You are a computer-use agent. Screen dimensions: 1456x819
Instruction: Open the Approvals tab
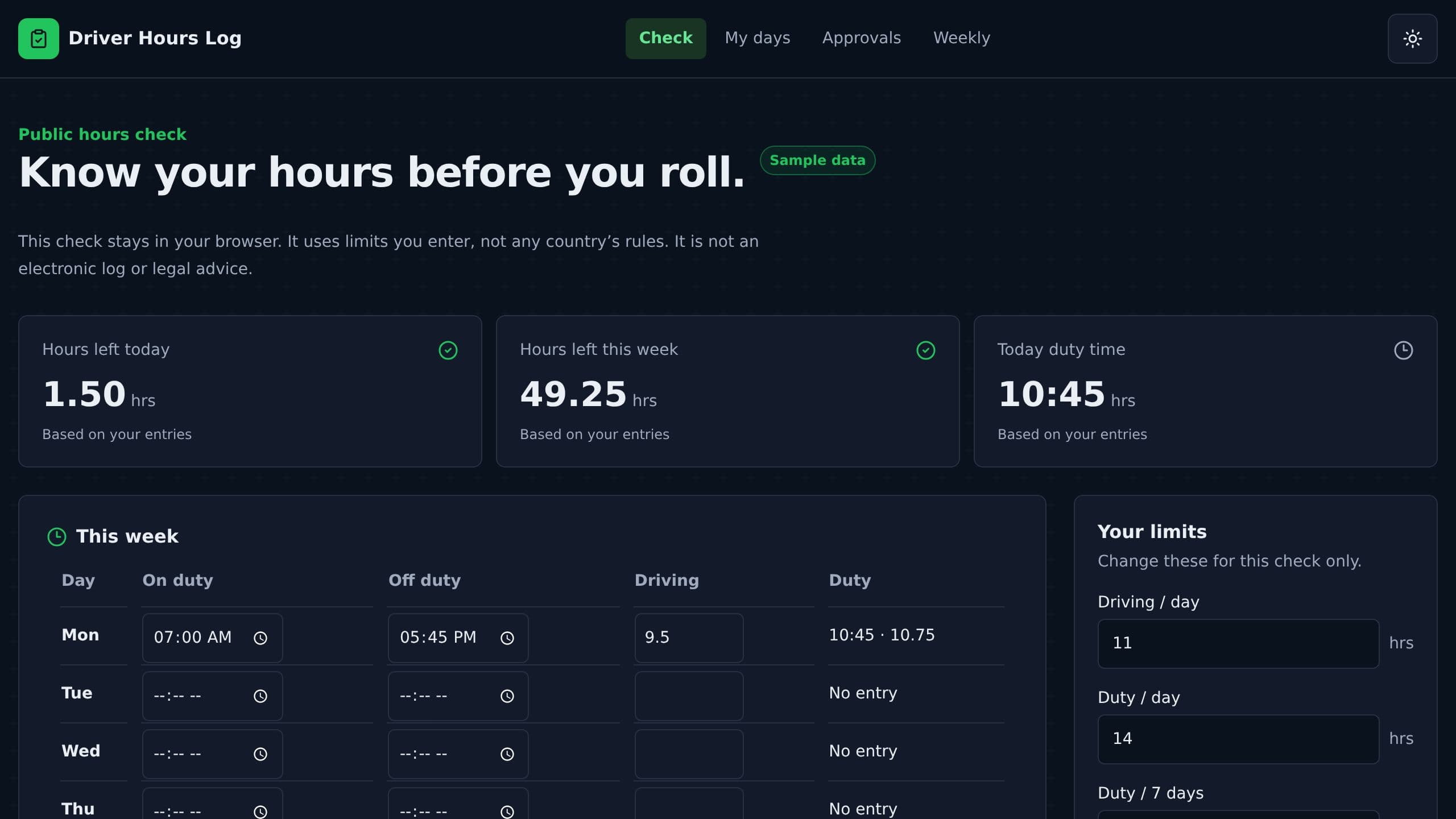[862, 39]
